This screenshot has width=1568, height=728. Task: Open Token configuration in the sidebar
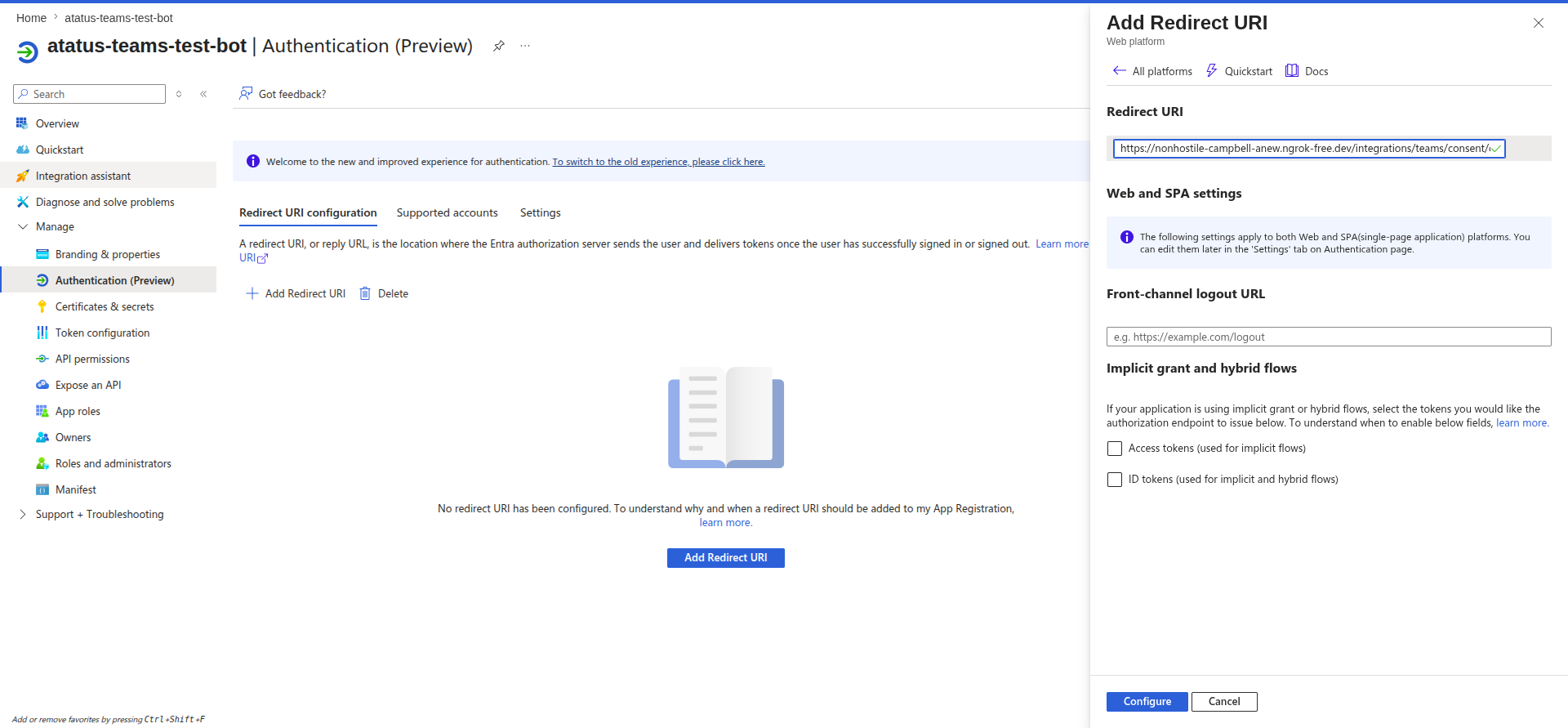click(108, 333)
